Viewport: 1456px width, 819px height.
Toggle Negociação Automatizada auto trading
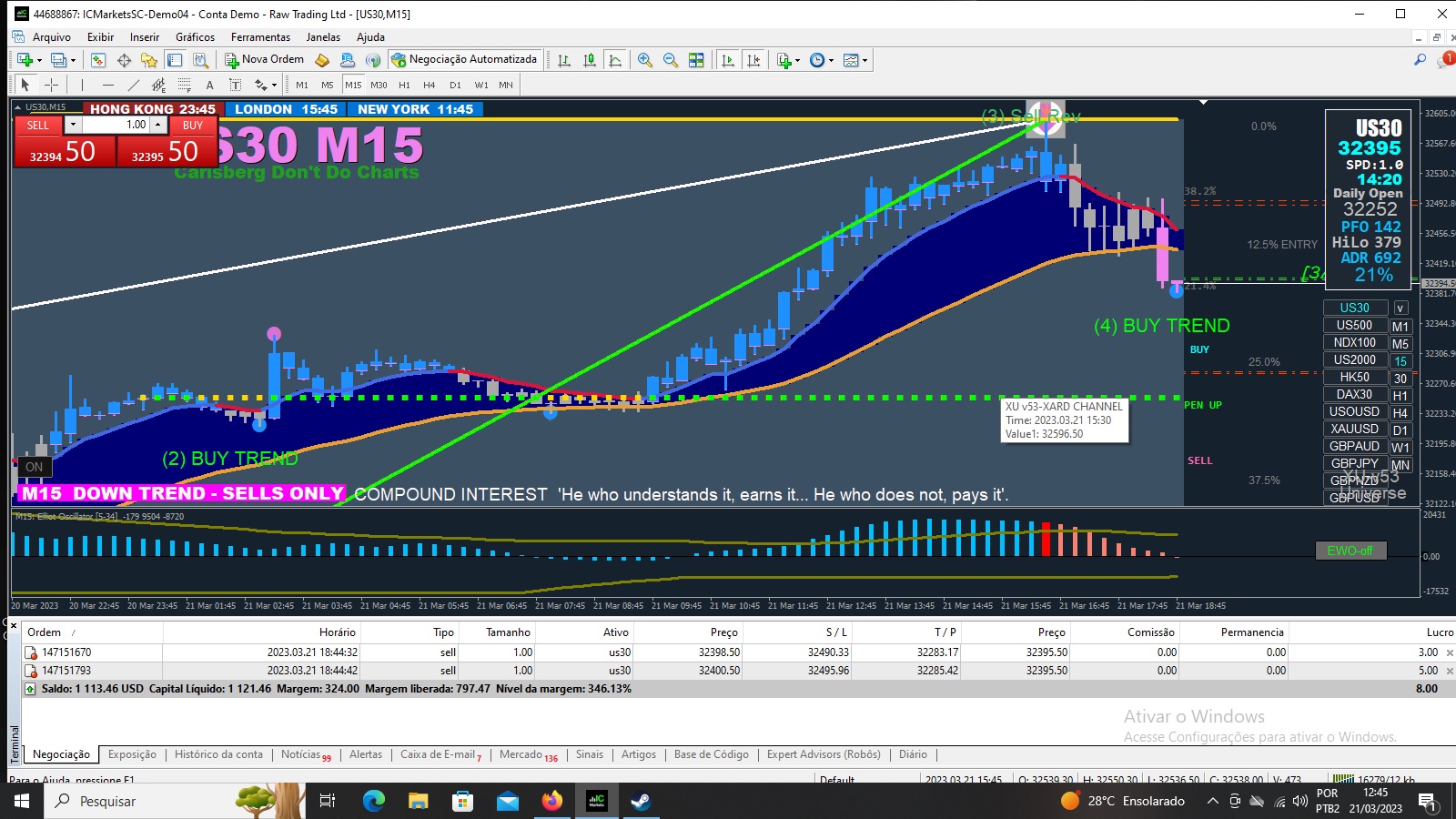pyautogui.click(x=464, y=59)
